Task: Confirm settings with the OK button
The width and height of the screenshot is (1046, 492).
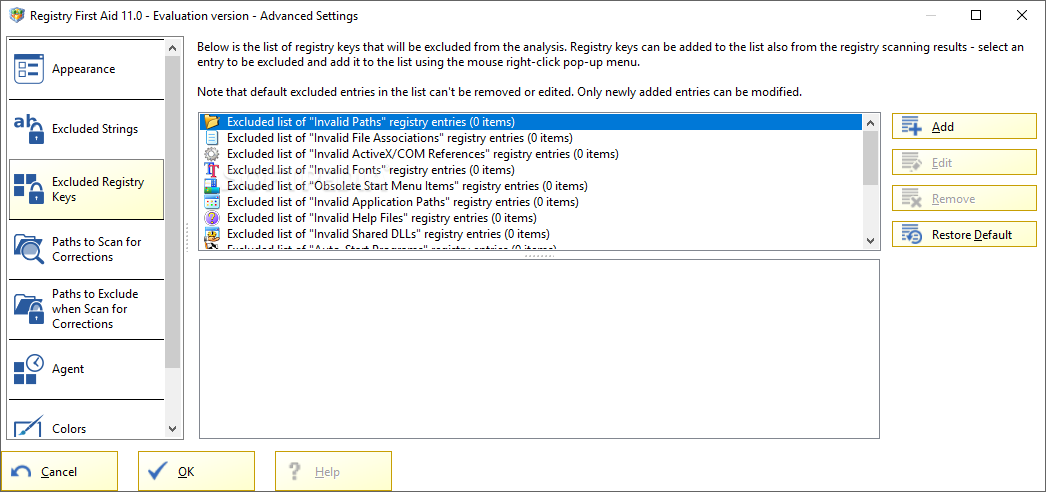Action: [x=196, y=471]
